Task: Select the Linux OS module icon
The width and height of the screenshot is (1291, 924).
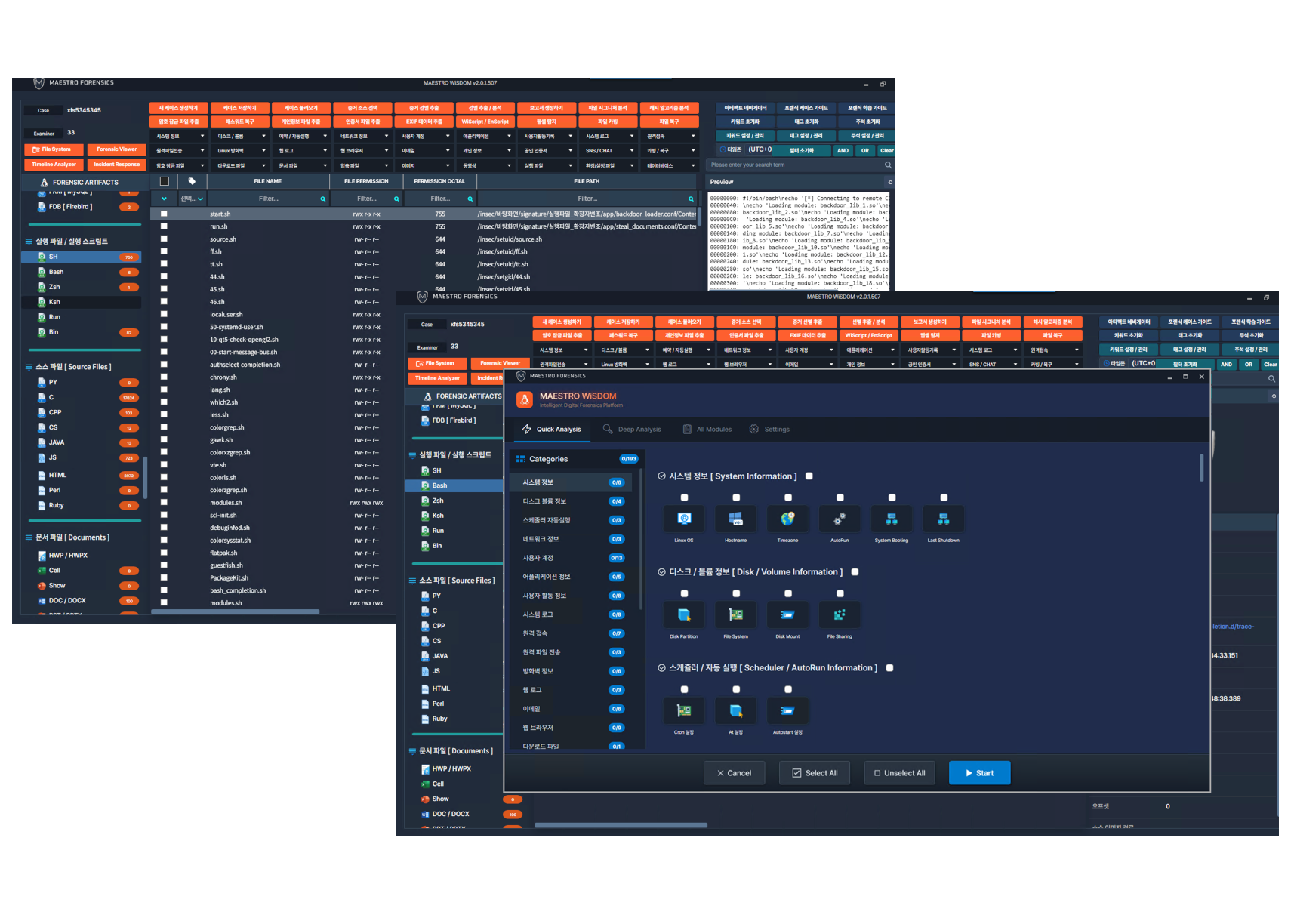Action: (x=684, y=519)
